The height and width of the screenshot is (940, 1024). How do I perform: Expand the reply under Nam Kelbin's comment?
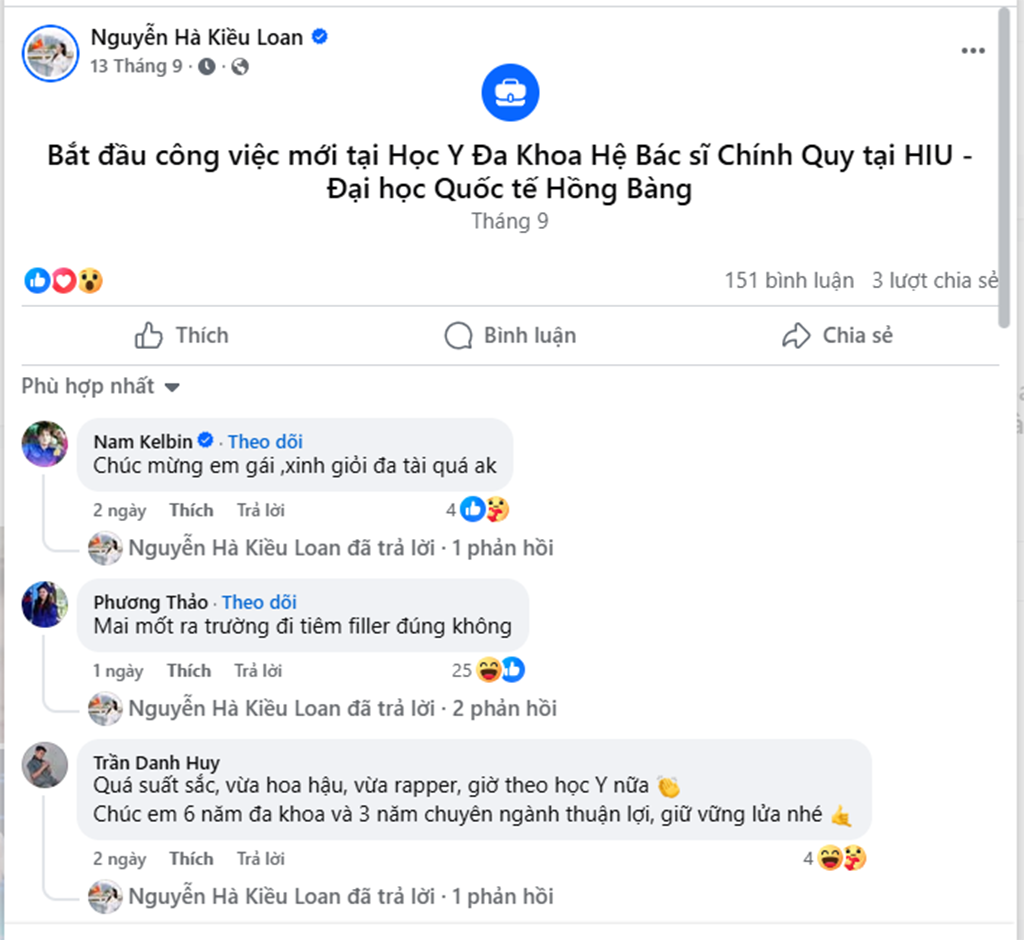tap(340, 548)
